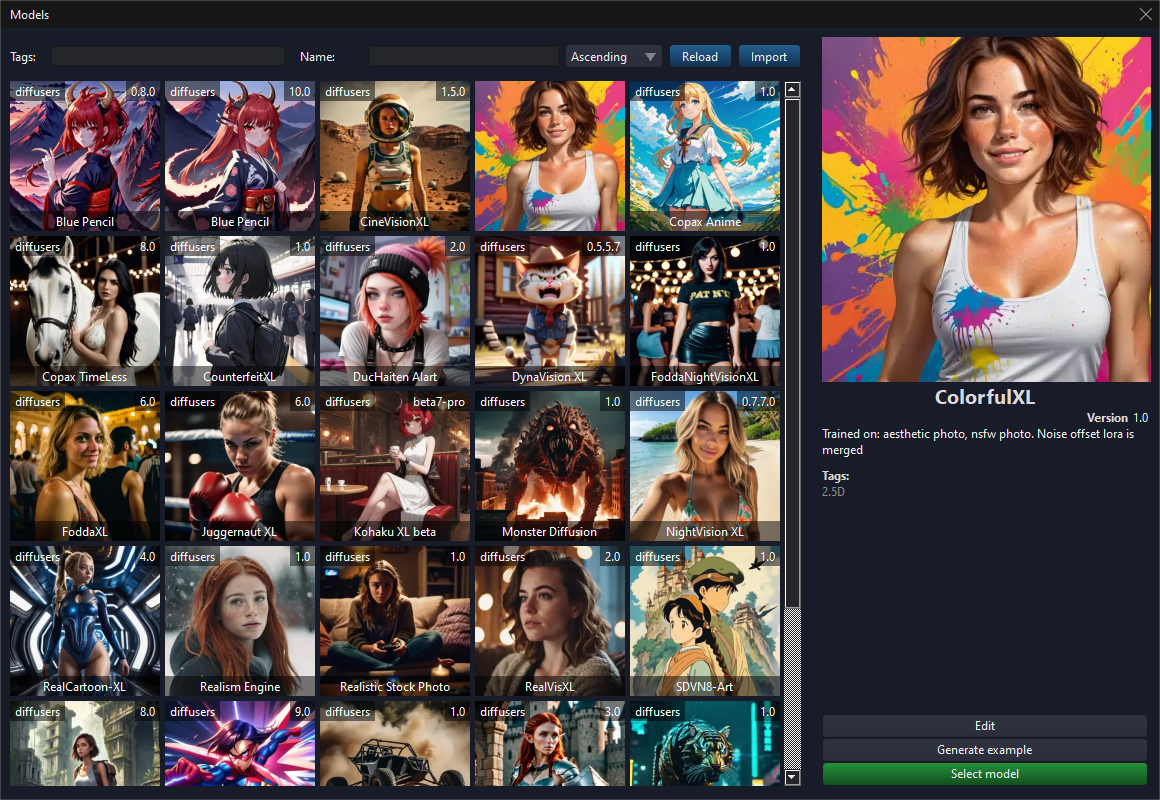Select the Copax TimeLess model thumbnail

[85, 312]
